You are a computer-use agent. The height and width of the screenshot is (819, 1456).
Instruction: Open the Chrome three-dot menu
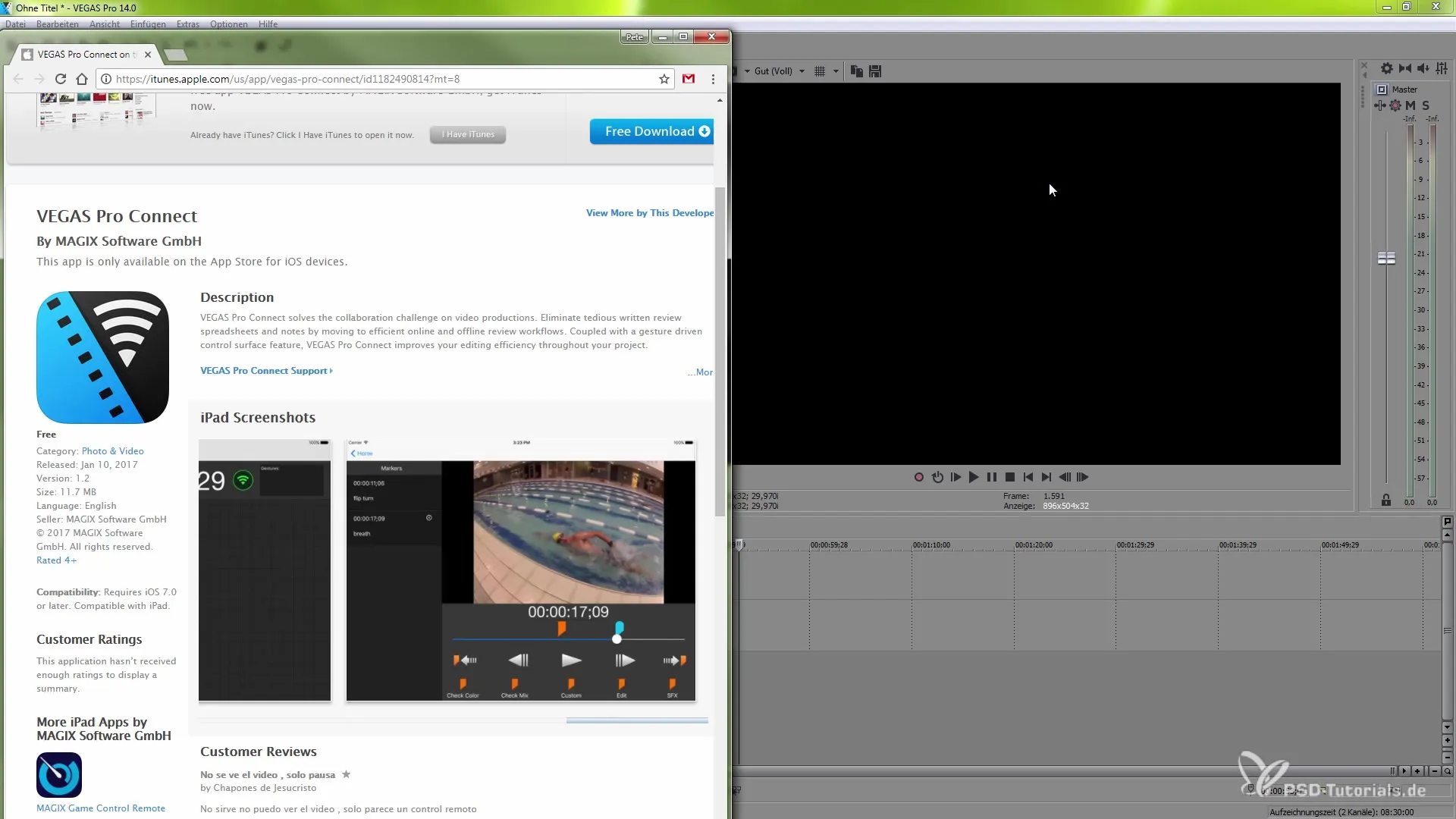click(x=713, y=79)
